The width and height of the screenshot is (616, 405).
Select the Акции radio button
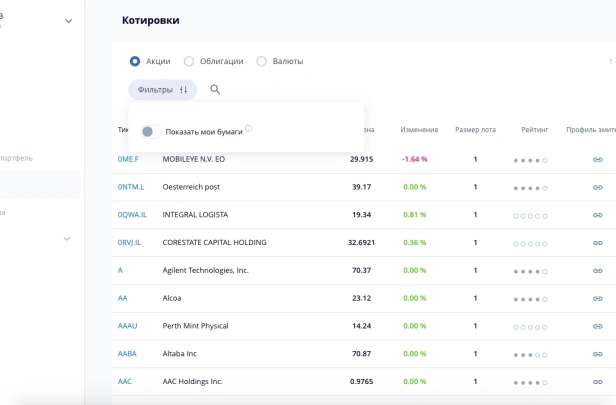135,61
